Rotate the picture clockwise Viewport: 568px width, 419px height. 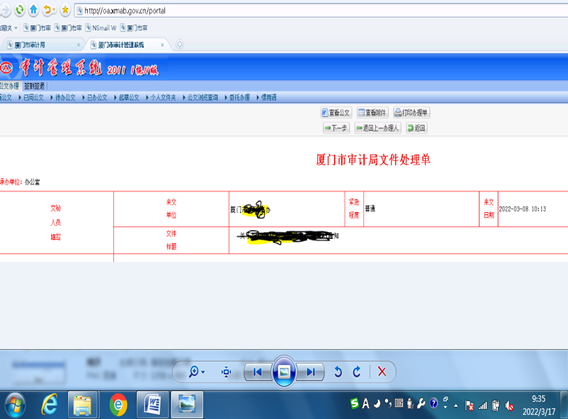(x=357, y=372)
